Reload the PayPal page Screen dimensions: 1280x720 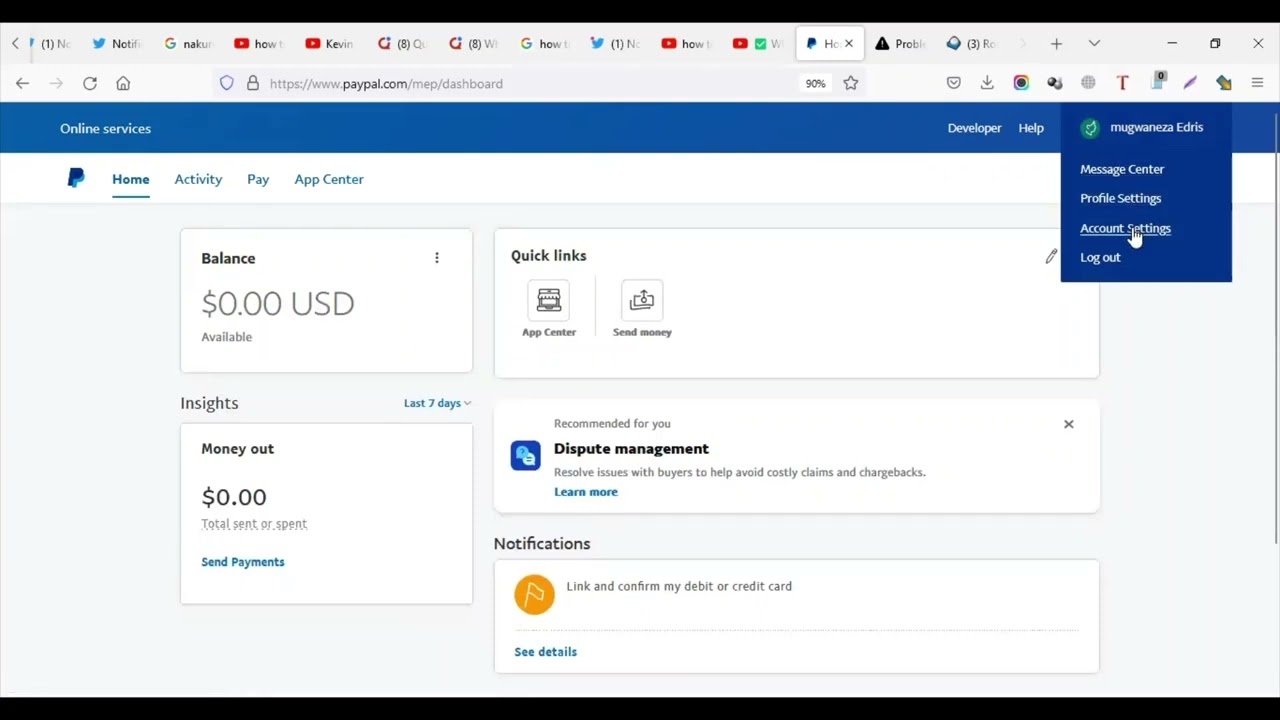click(90, 83)
